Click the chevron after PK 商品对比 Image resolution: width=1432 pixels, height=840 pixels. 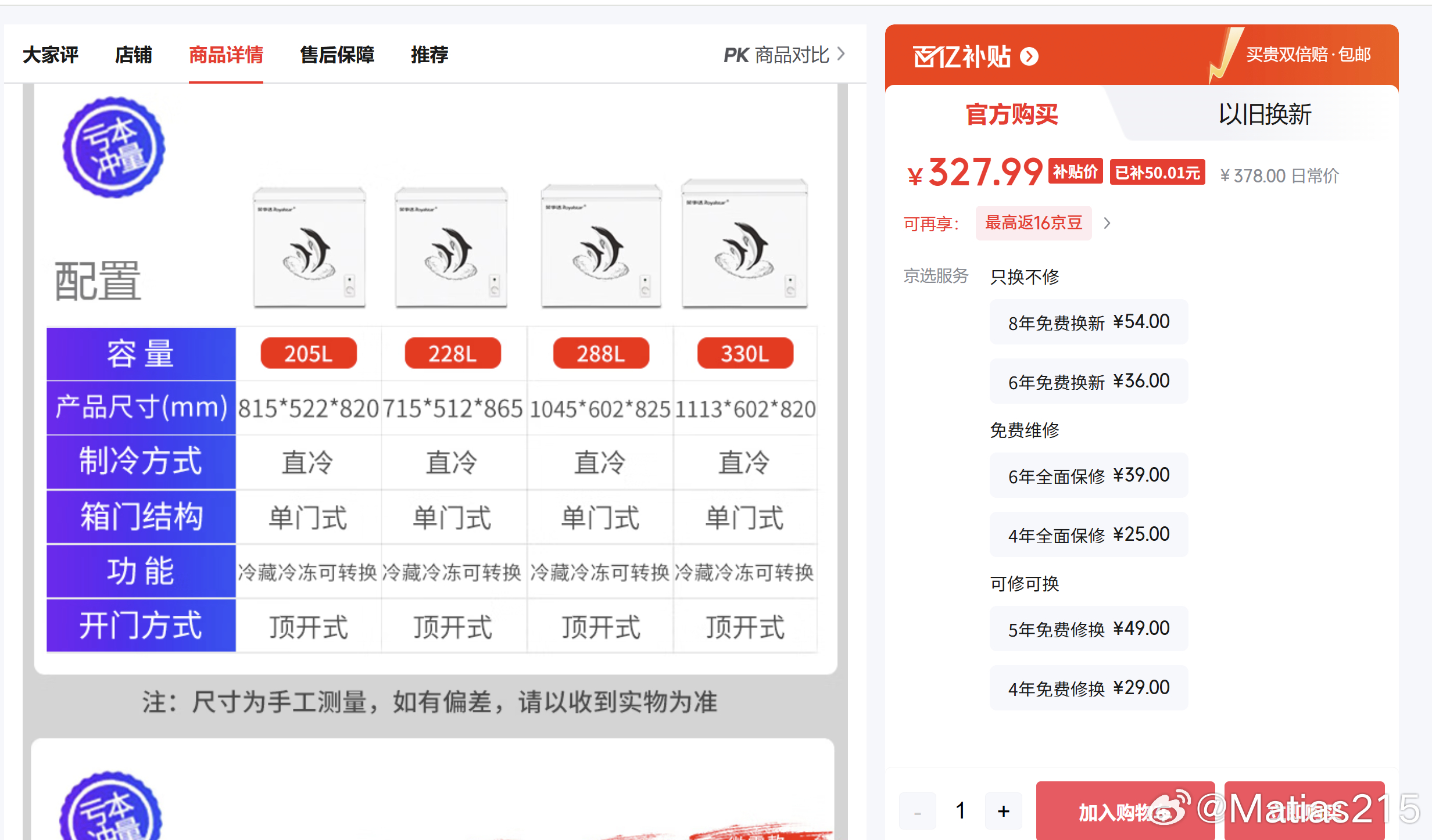[x=841, y=54]
